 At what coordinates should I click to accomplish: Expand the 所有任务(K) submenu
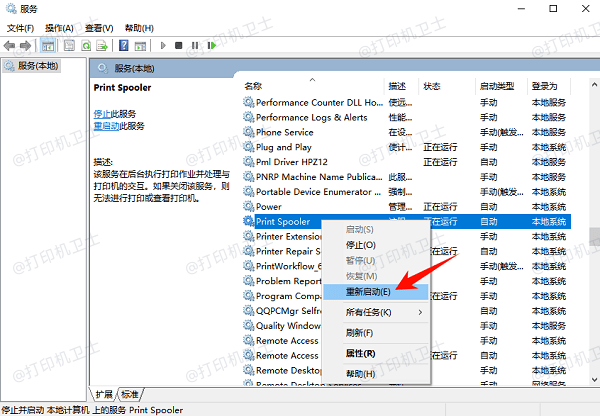click(x=370, y=312)
